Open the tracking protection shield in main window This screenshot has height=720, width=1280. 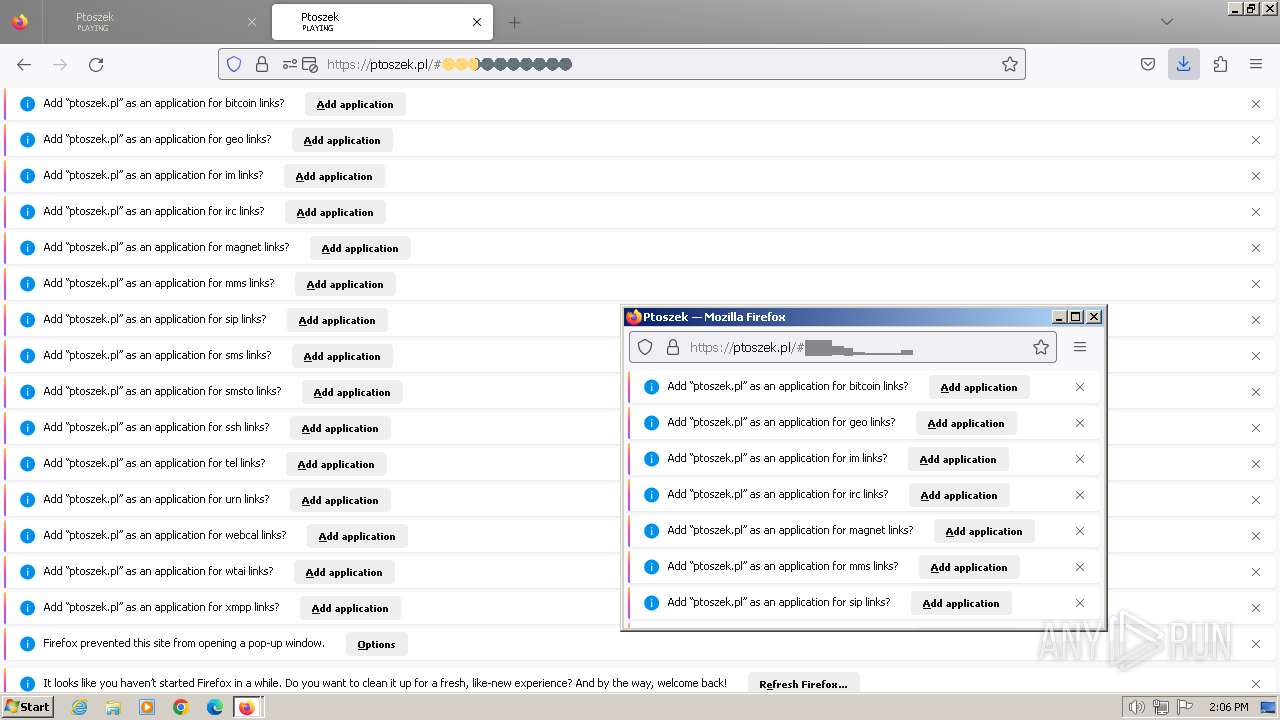pyautogui.click(x=234, y=64)
